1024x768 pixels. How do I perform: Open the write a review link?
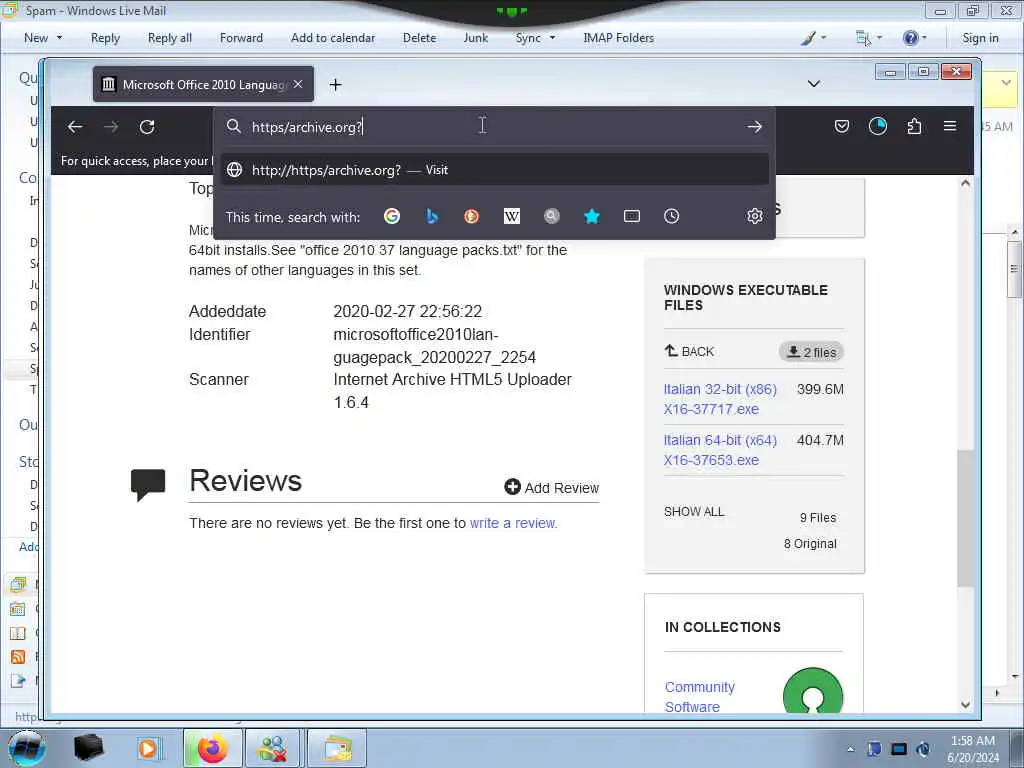click(513, 523)
